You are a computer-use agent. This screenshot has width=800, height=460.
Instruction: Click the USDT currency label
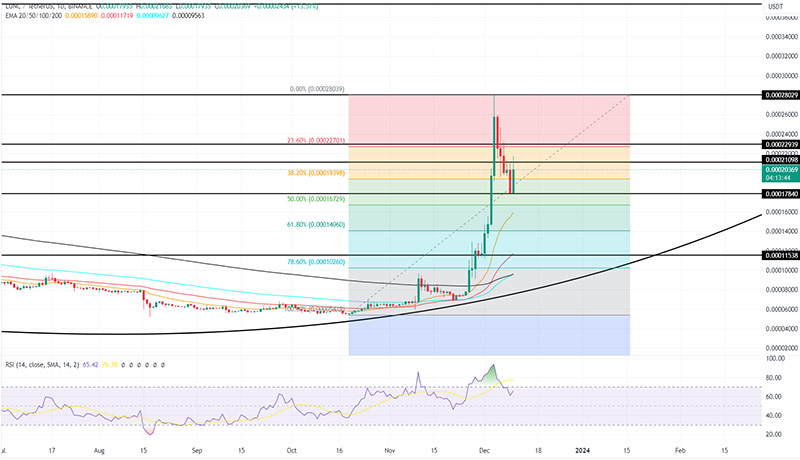774,7
